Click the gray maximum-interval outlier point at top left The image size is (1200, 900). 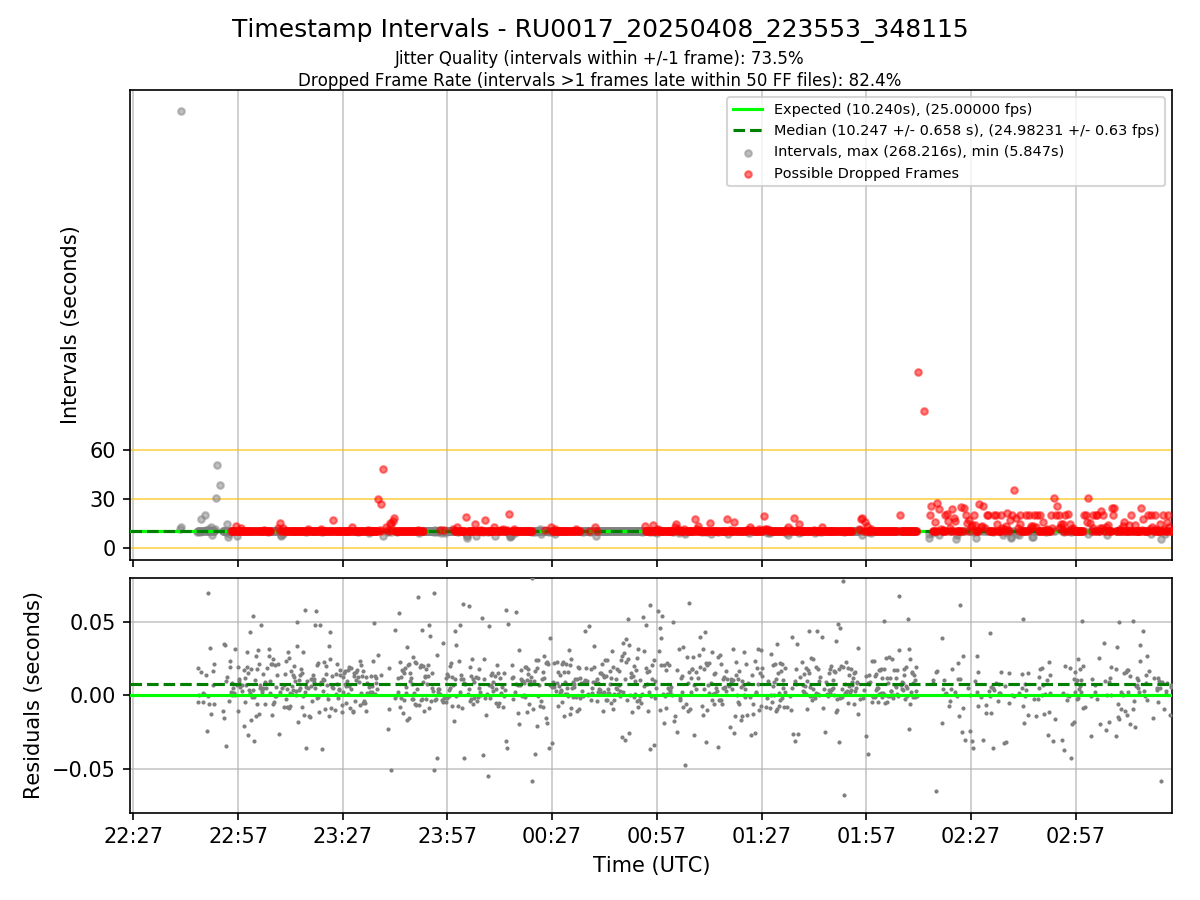(x=181, y=111)
